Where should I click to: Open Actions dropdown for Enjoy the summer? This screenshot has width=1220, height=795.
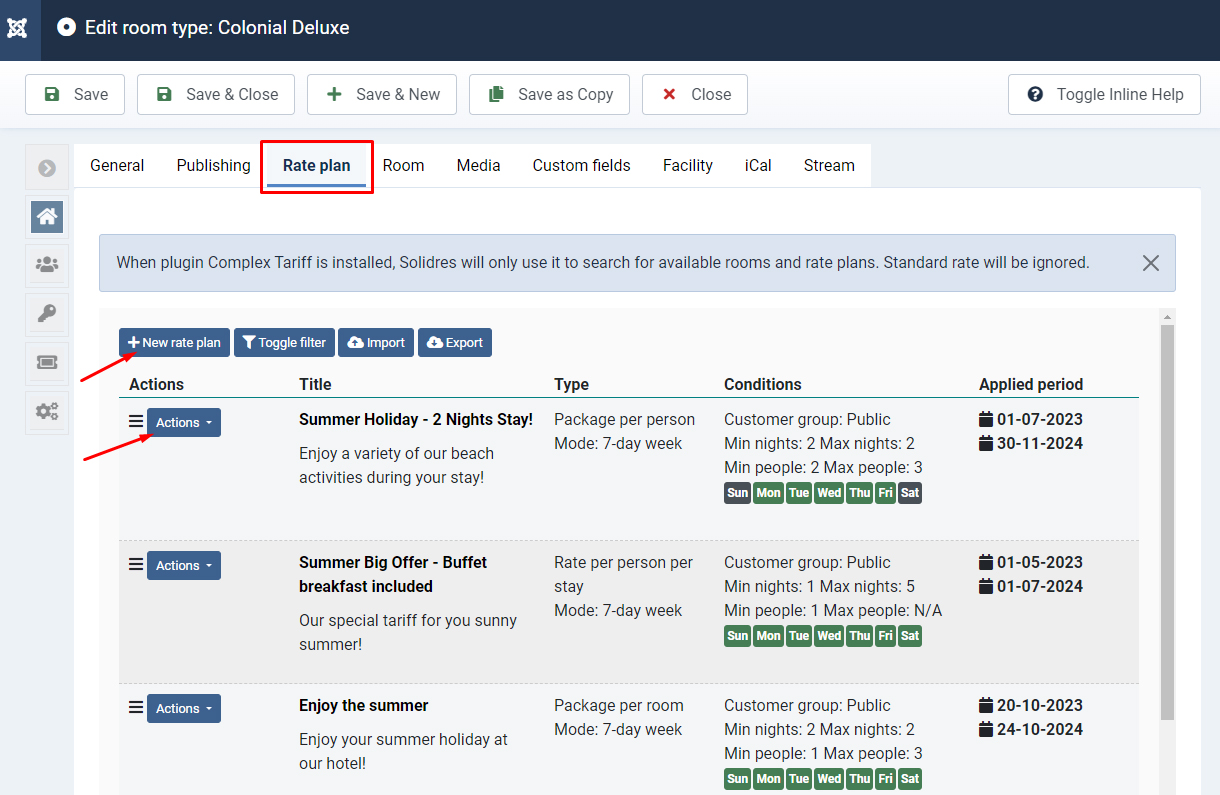pyautogui.click(x=184, y=709)
